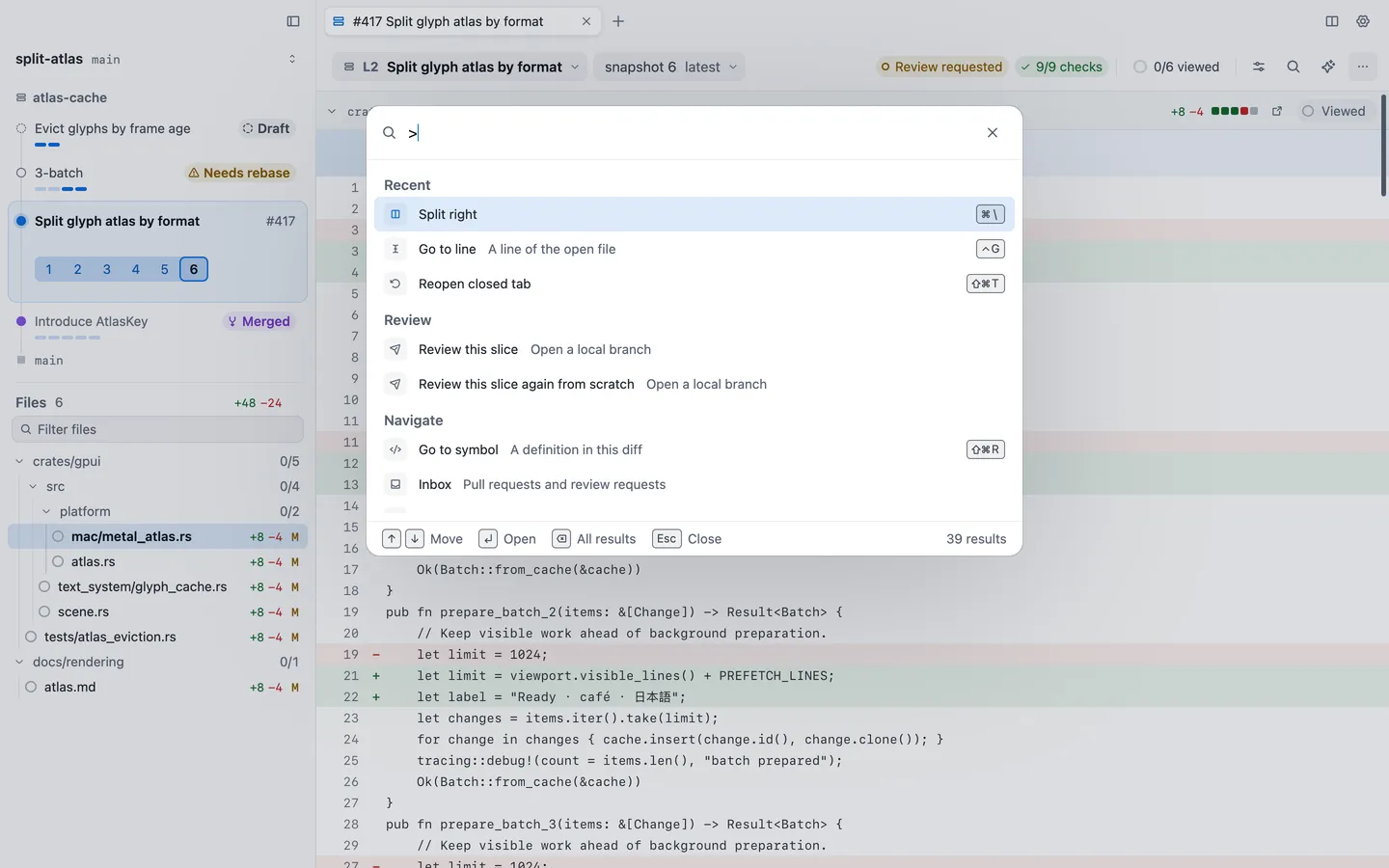Image resolution: width=1389 pixels, height=868 pixels.
Task: Choose Review this slice command
Action: coord(694,349)
